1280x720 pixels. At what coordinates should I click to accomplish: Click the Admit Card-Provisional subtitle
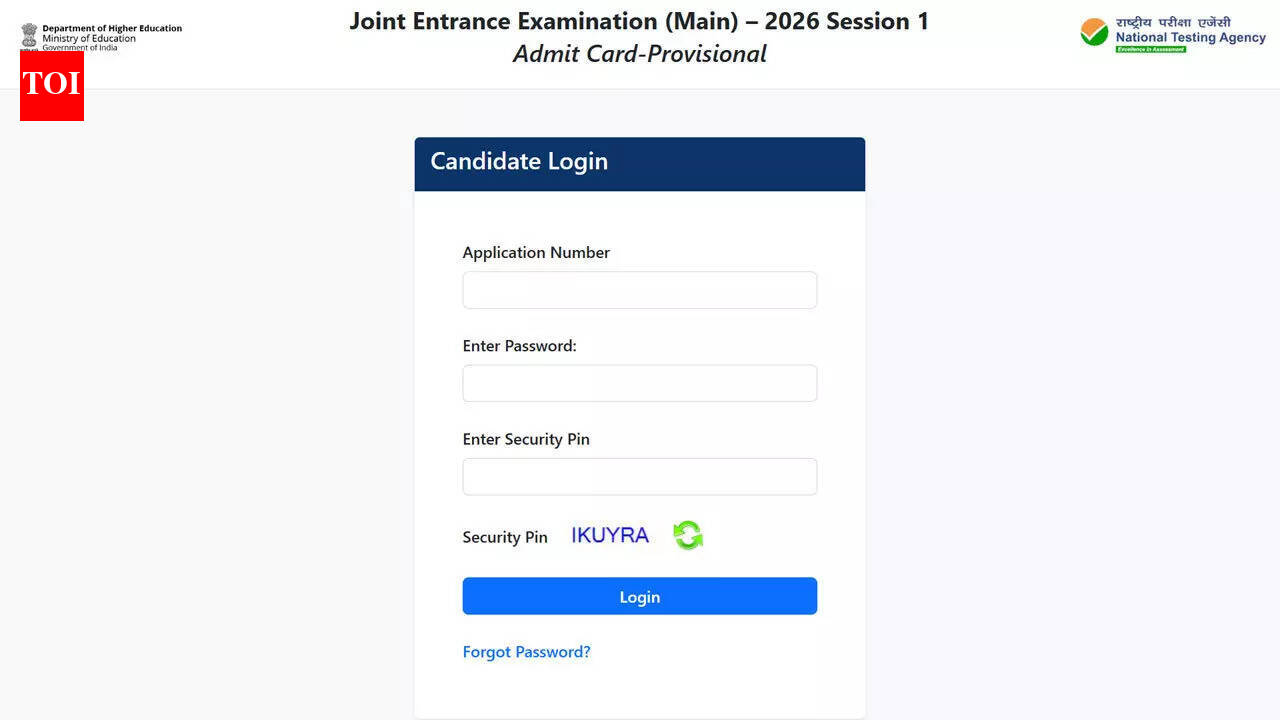coord(639,54)
